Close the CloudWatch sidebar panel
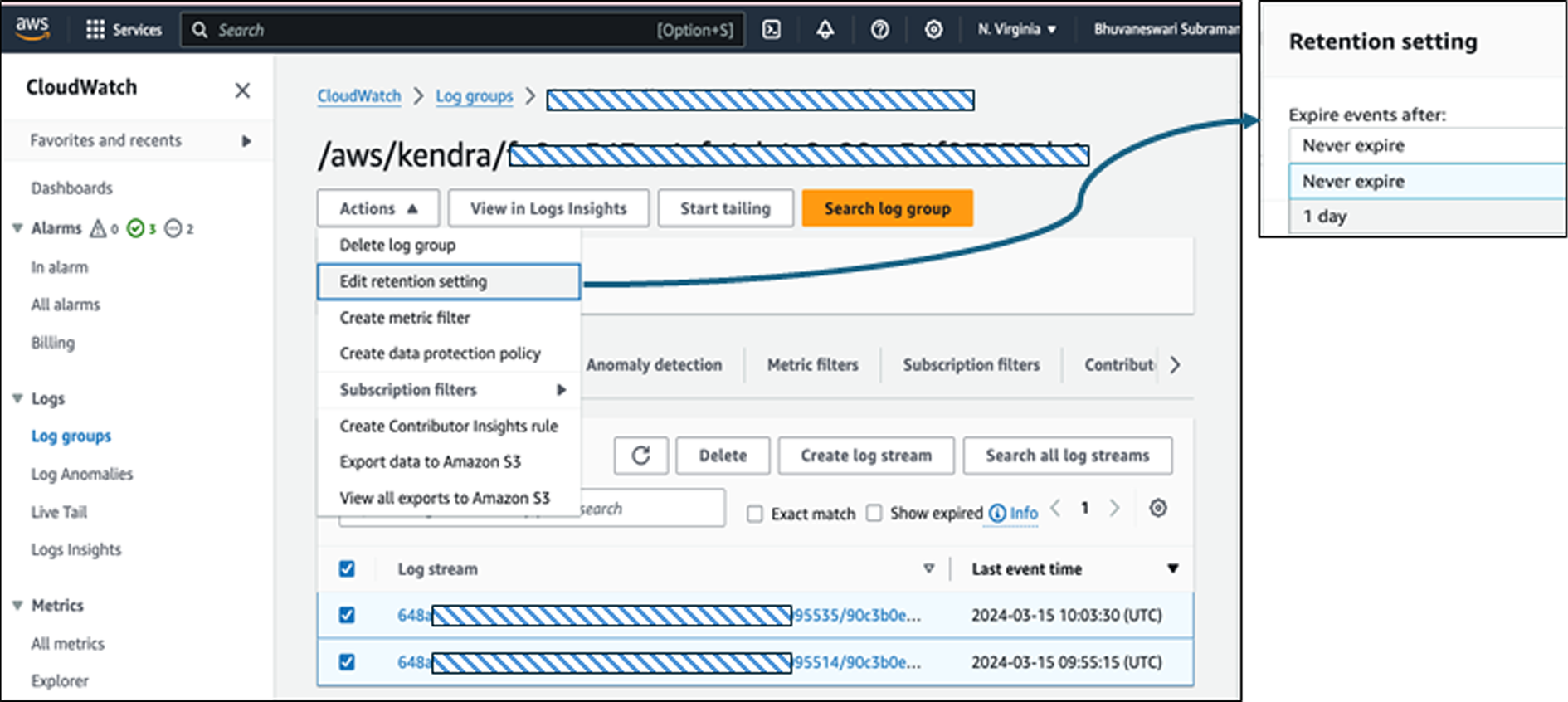1568x702 pixels. pyautogui.click(x=242, y=90)
